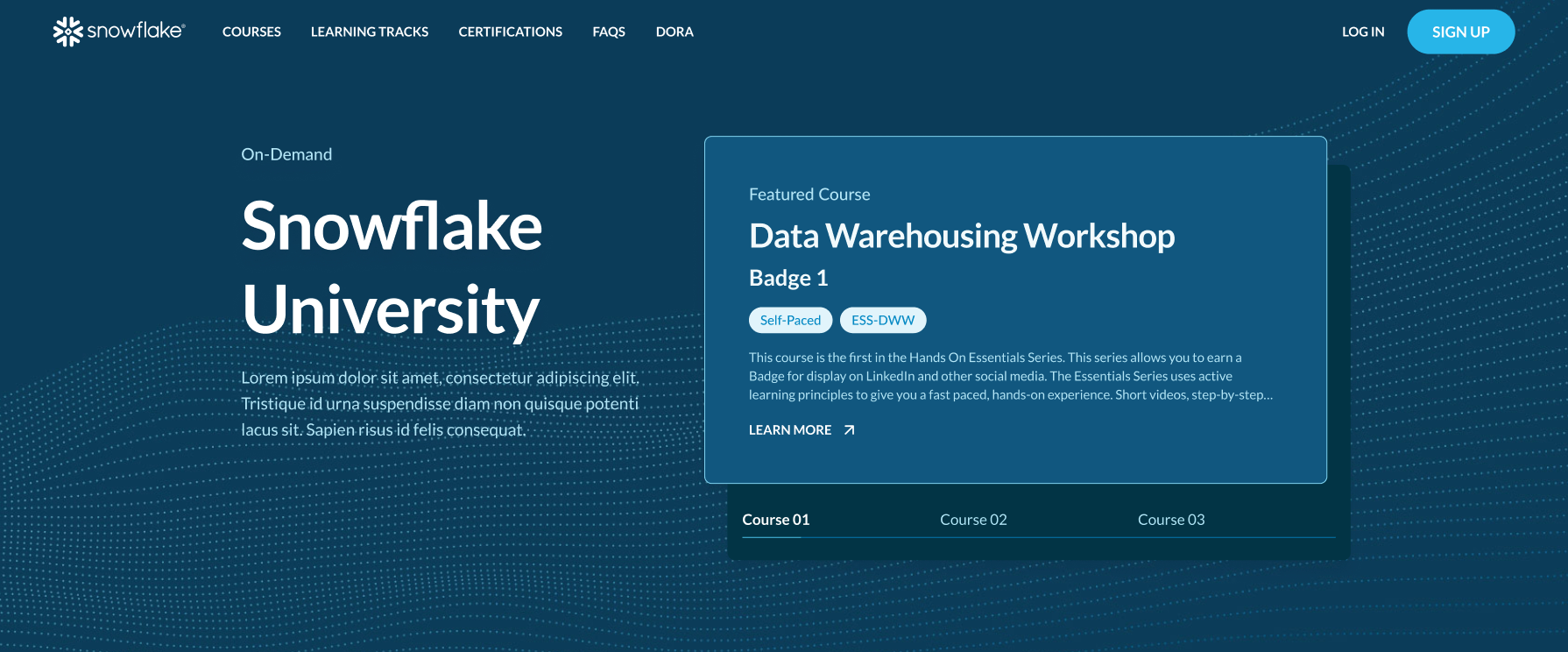Click the Badge 1 subtitle

coord(788,278)
